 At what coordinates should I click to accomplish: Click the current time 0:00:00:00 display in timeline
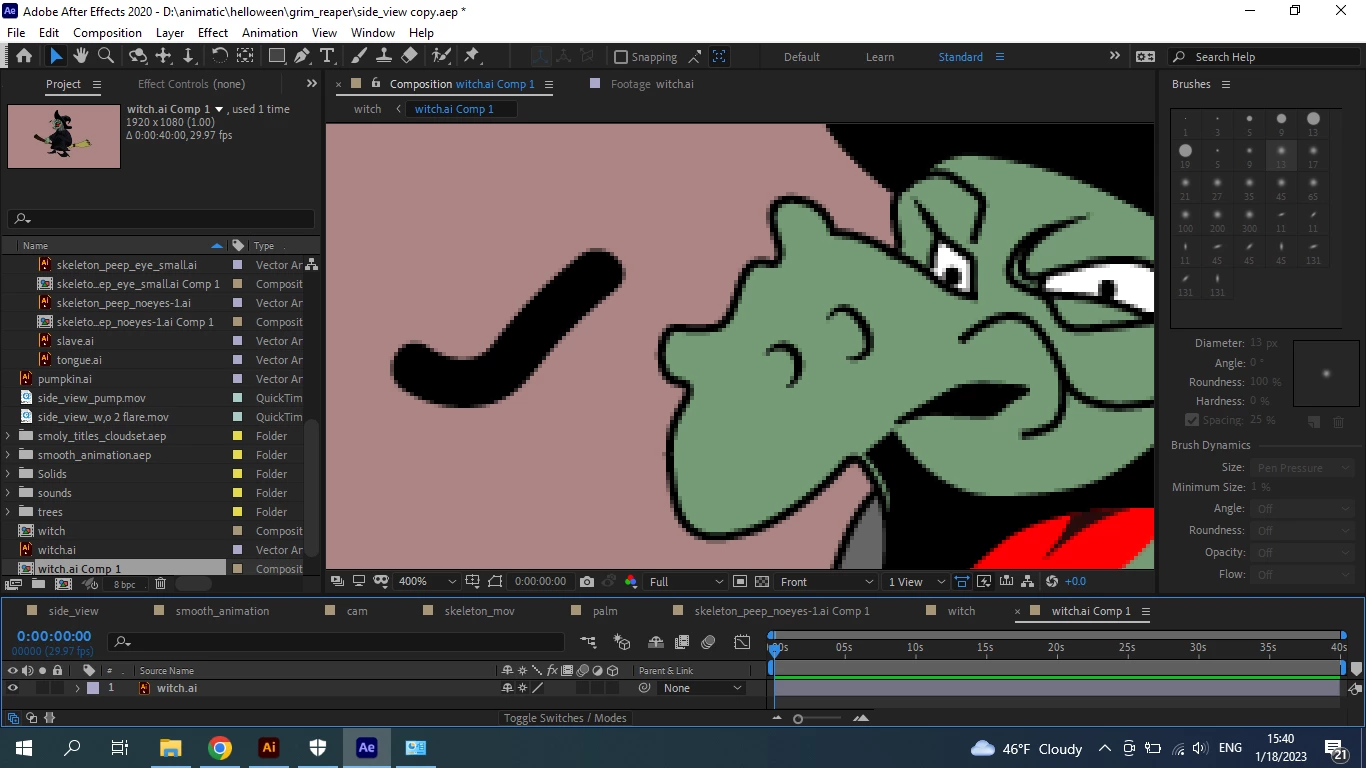pos(54,636)
